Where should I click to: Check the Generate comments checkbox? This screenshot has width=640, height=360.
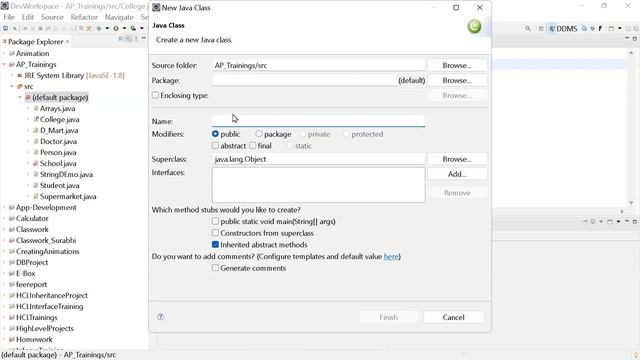(215, 268)
